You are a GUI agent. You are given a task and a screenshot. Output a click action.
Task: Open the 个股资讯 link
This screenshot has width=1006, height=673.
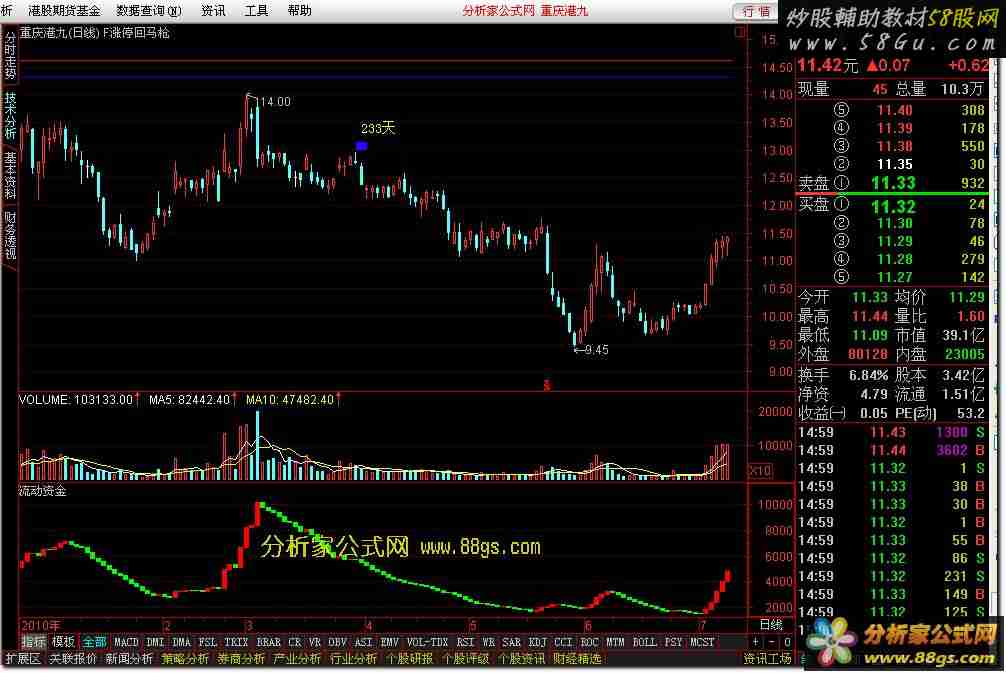[x=521, y=658]
